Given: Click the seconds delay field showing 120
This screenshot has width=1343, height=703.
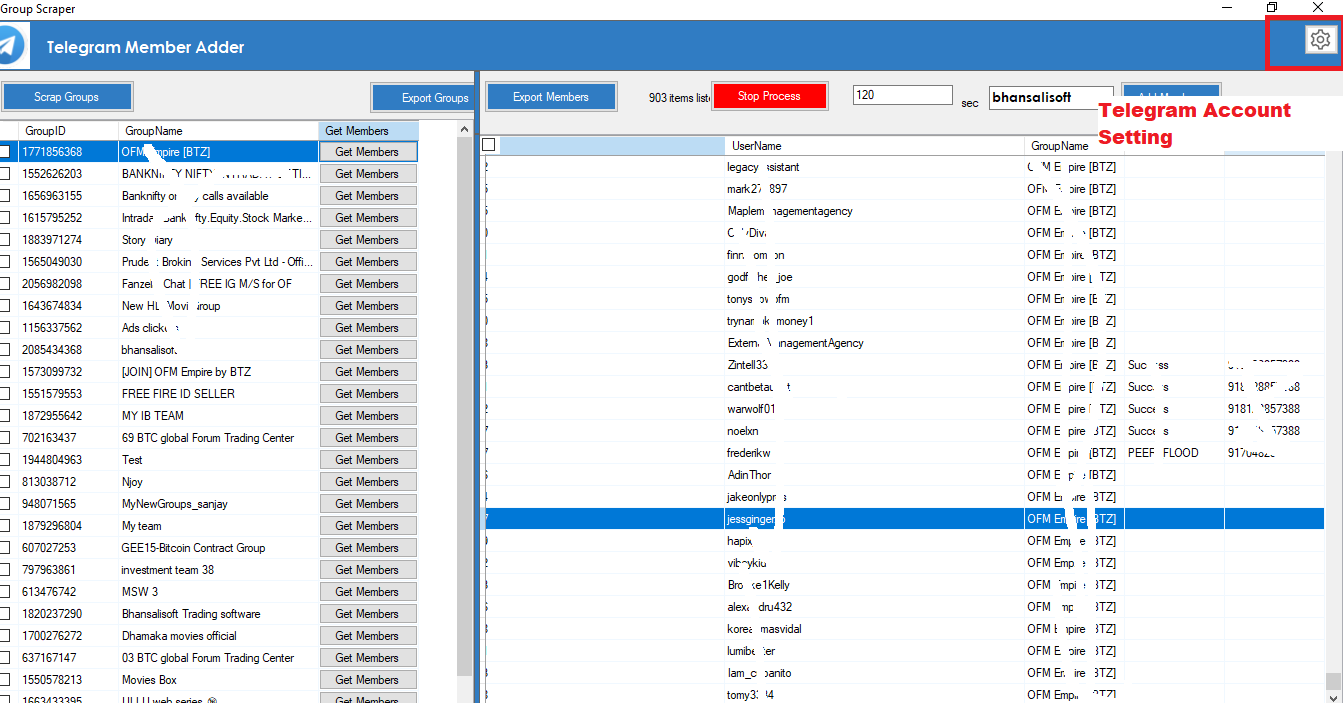Looking at the screenshot, I should point(903,95).
